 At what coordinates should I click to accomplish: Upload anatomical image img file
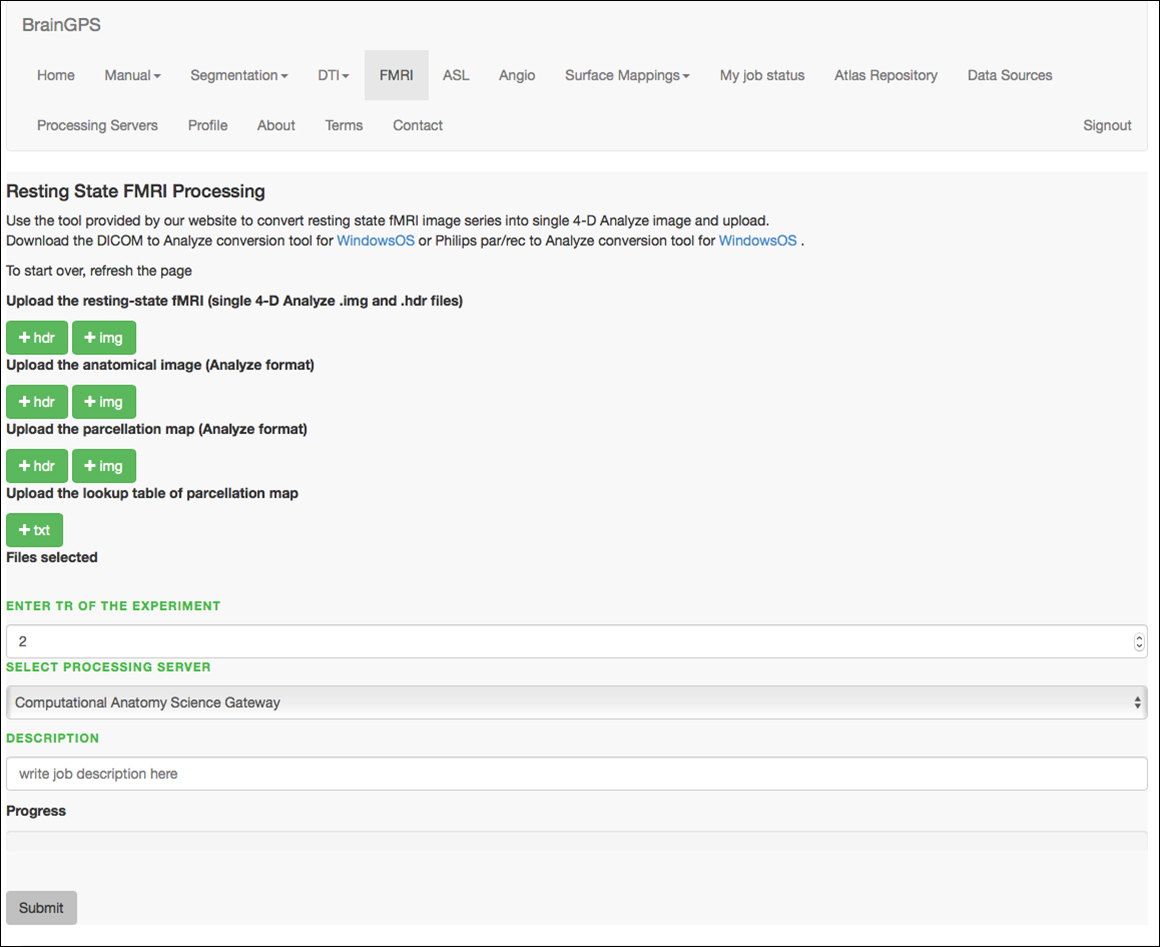click(x=104, y=402)
